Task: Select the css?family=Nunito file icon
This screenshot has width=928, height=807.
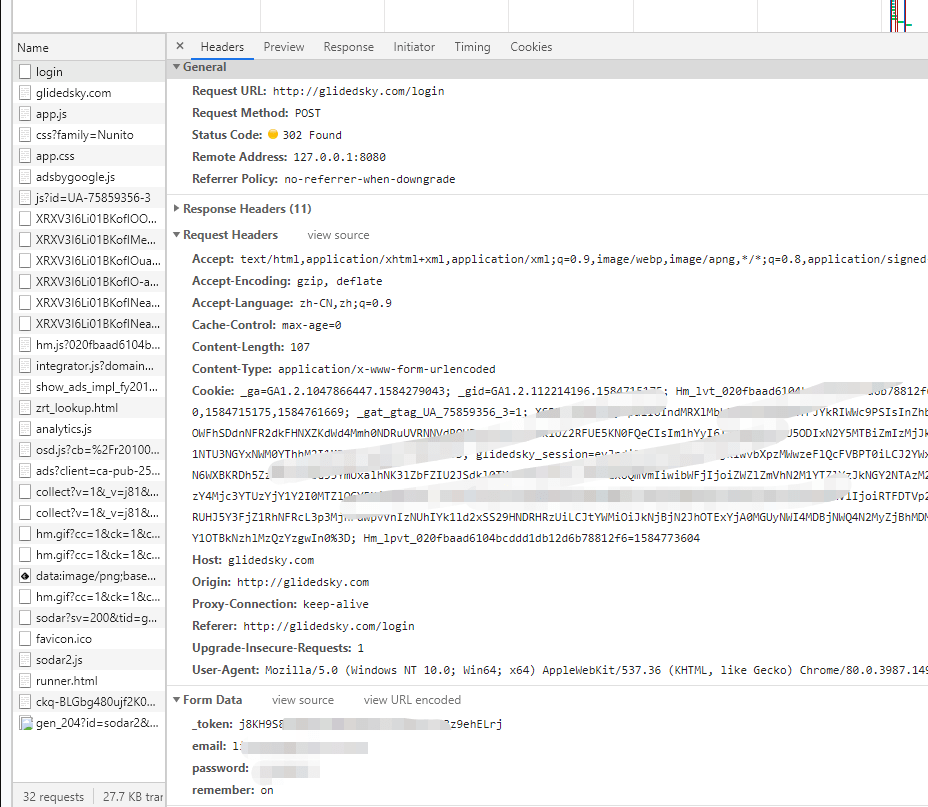Action: click(25, 135)
